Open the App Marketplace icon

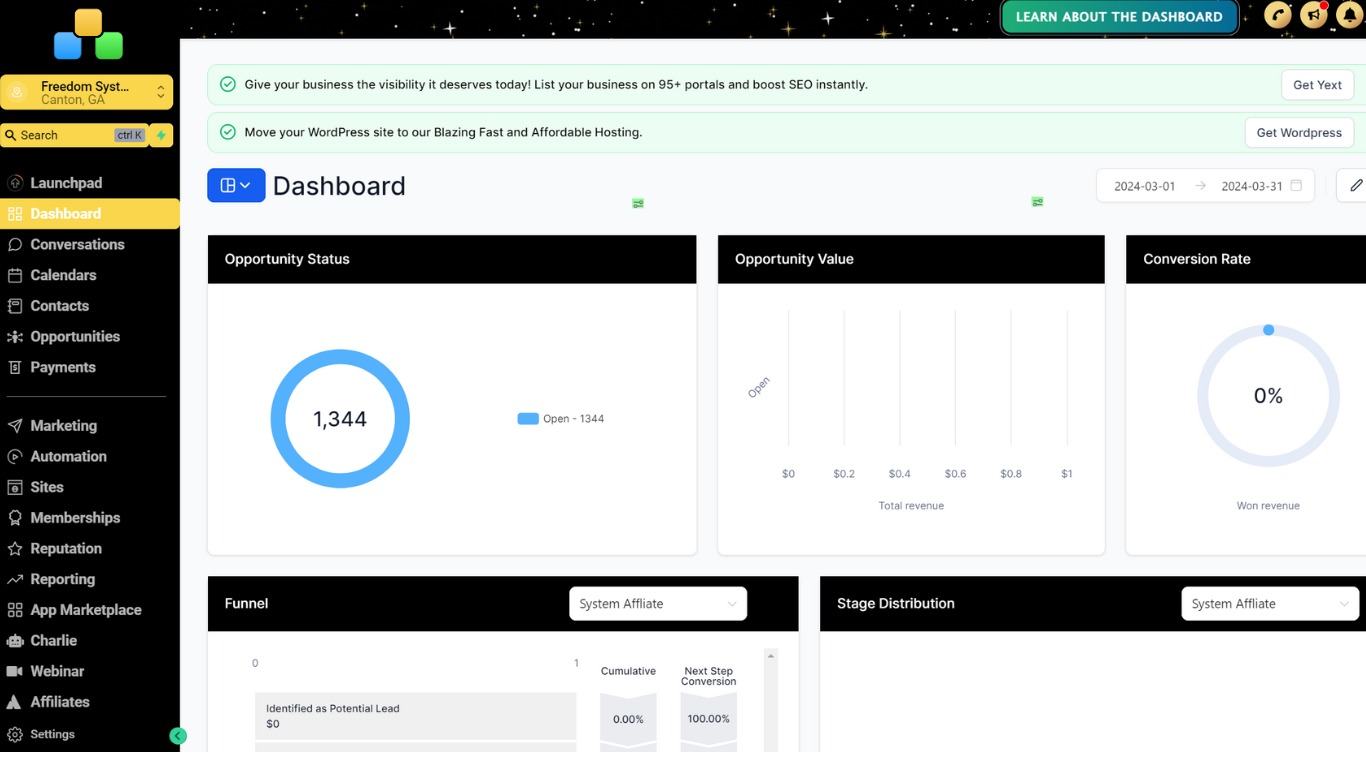(x=14, y=609)
